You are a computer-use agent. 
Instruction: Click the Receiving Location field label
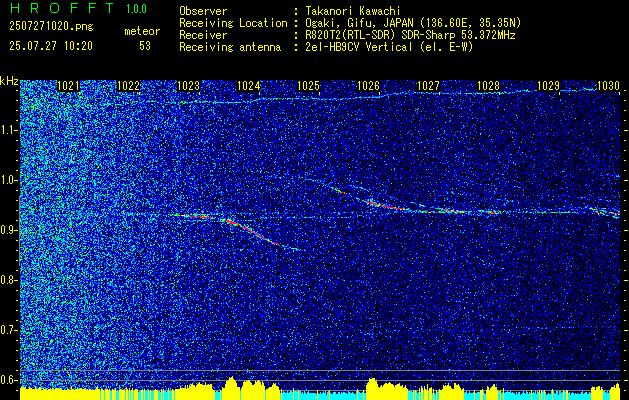coord(233,23)
